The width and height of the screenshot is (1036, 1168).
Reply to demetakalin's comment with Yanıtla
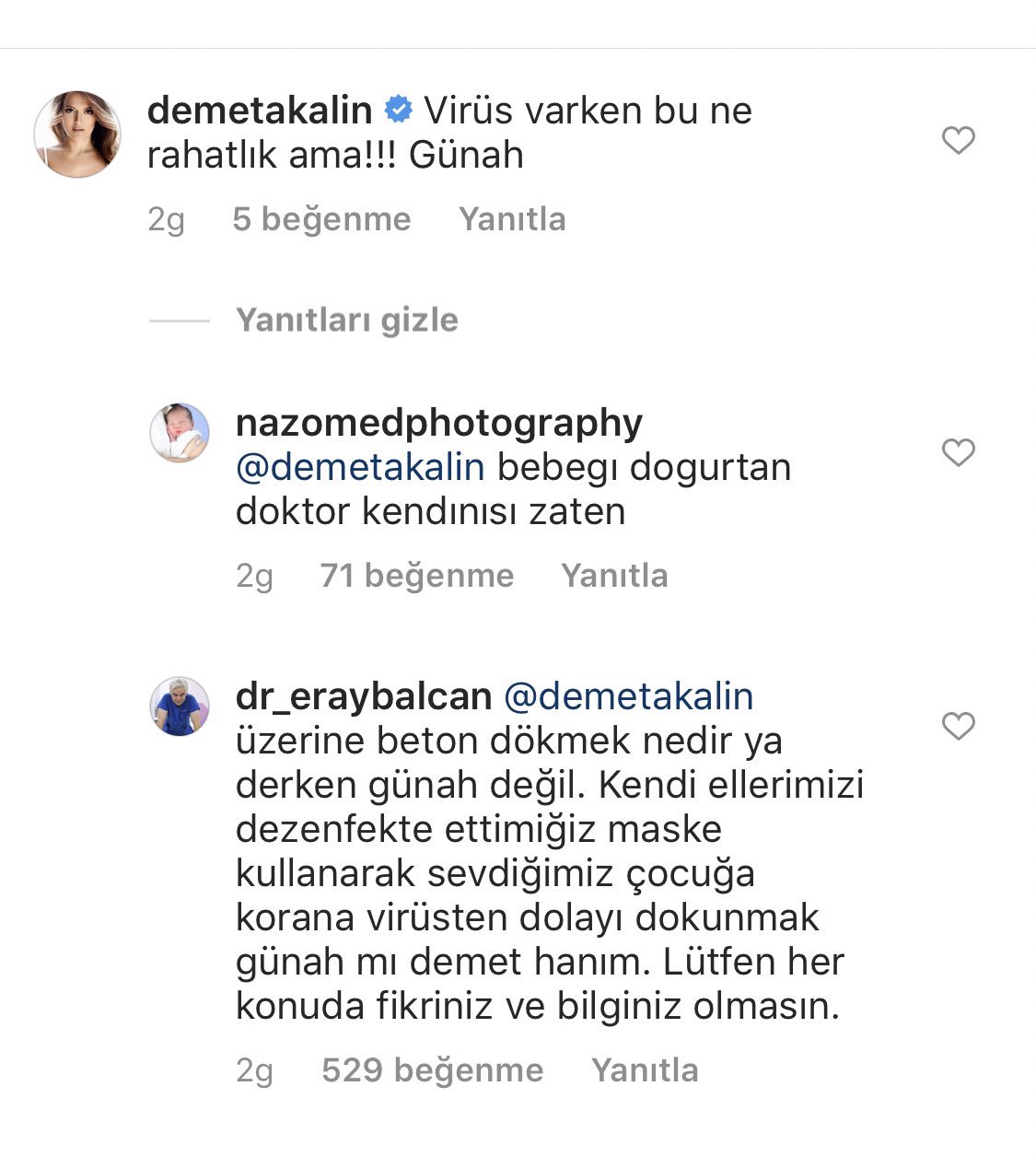point(512,219)
